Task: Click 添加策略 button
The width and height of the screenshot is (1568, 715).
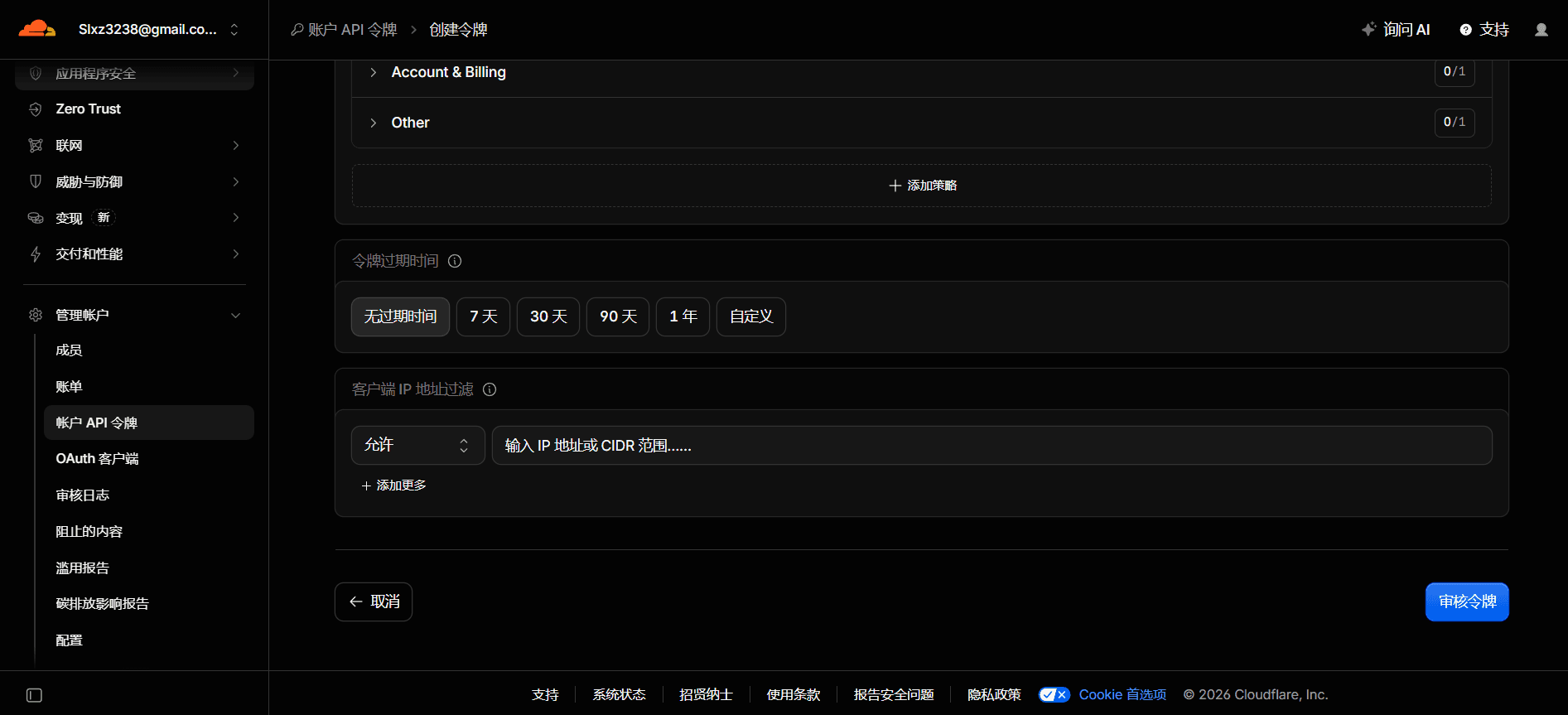Action: point(922,186)
